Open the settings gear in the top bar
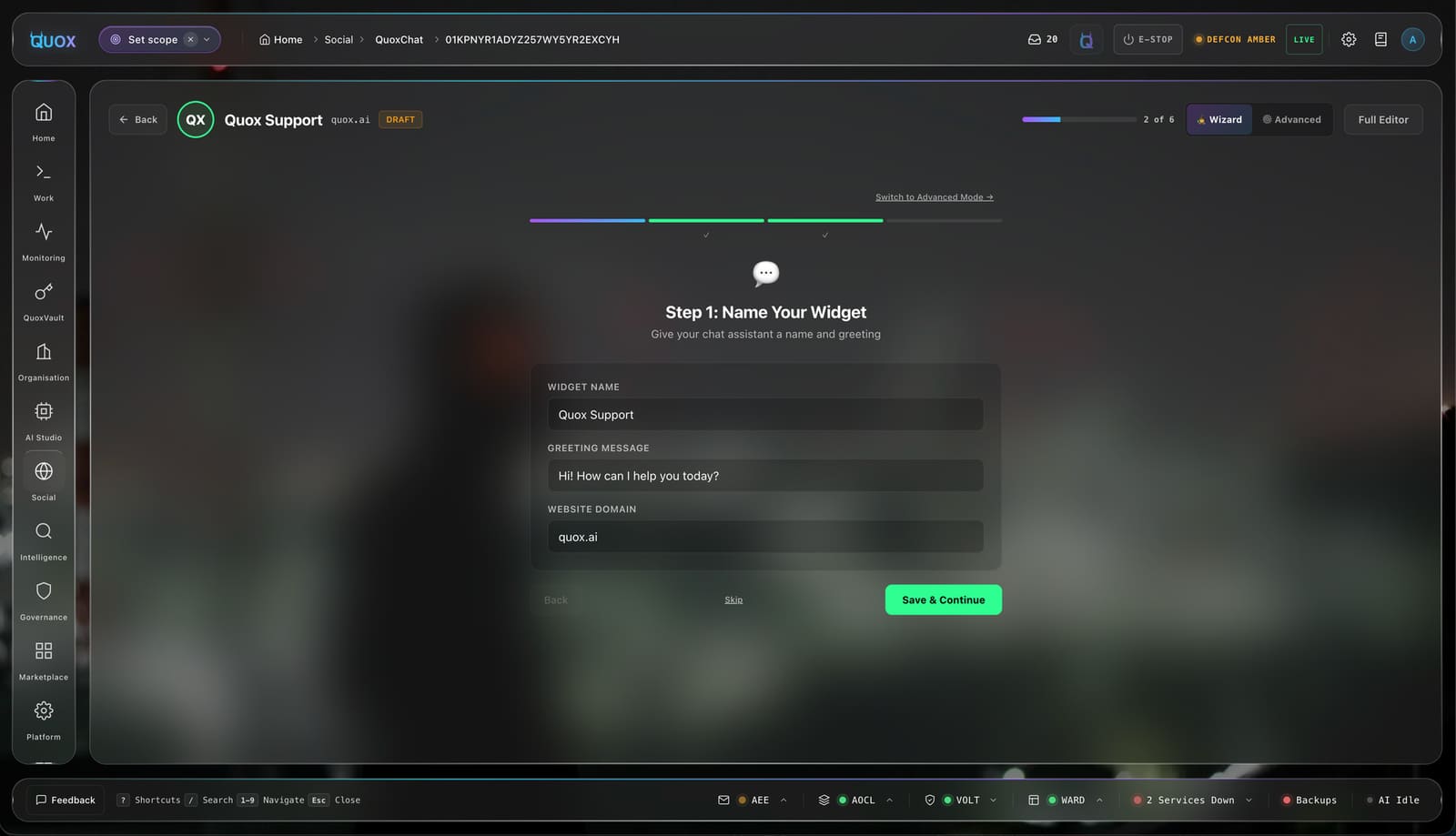1456x836 pixels. (1349, 39)
